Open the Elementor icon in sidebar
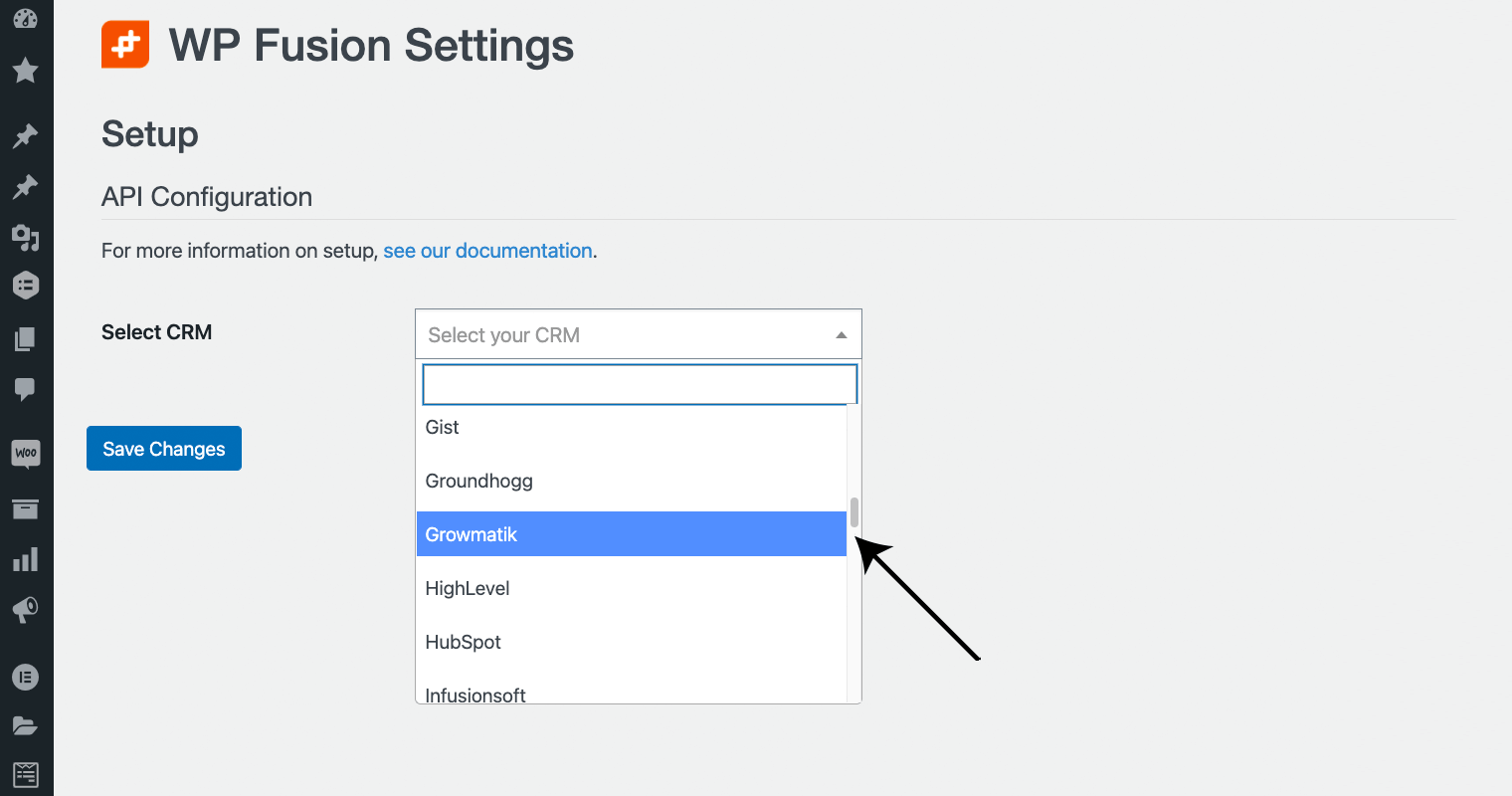This screenshot has width=1512, height=796. [26, 677]
